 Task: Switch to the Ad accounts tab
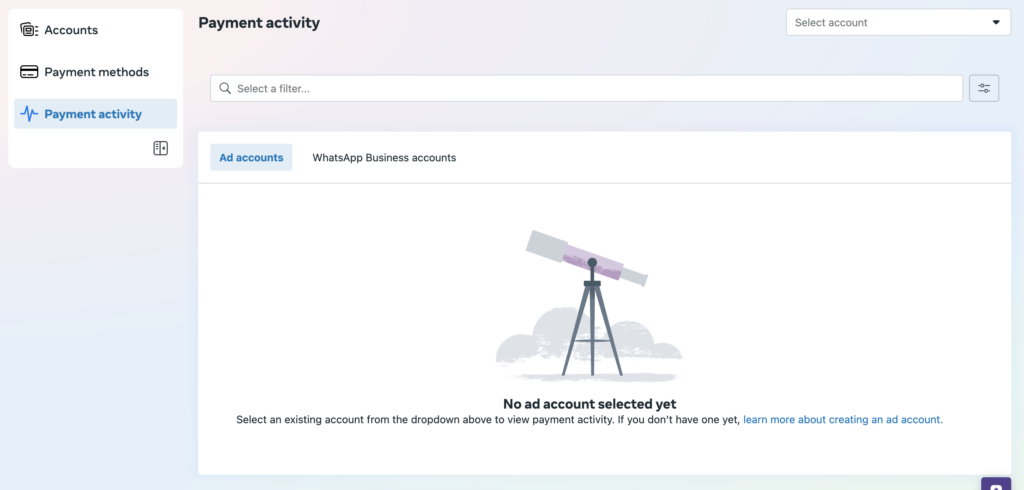click(x=251, y=157)
